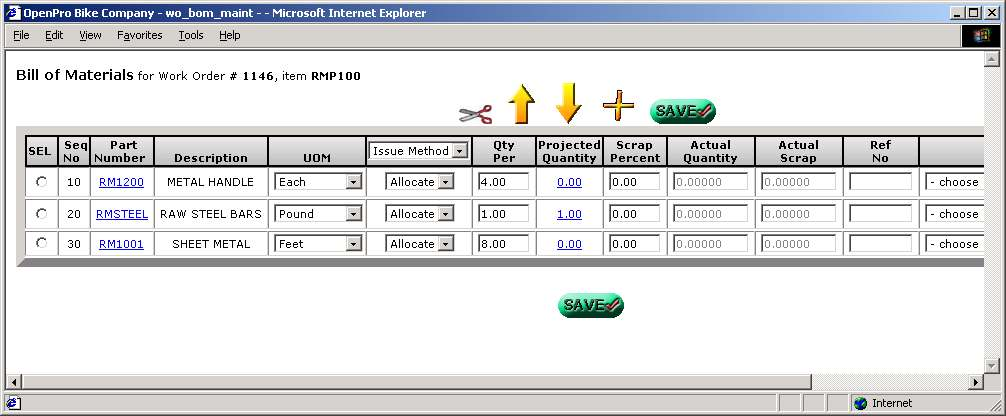1006x416 pixels.
Task: Select the METAL HANDLE row radio button
Action: 41,182
